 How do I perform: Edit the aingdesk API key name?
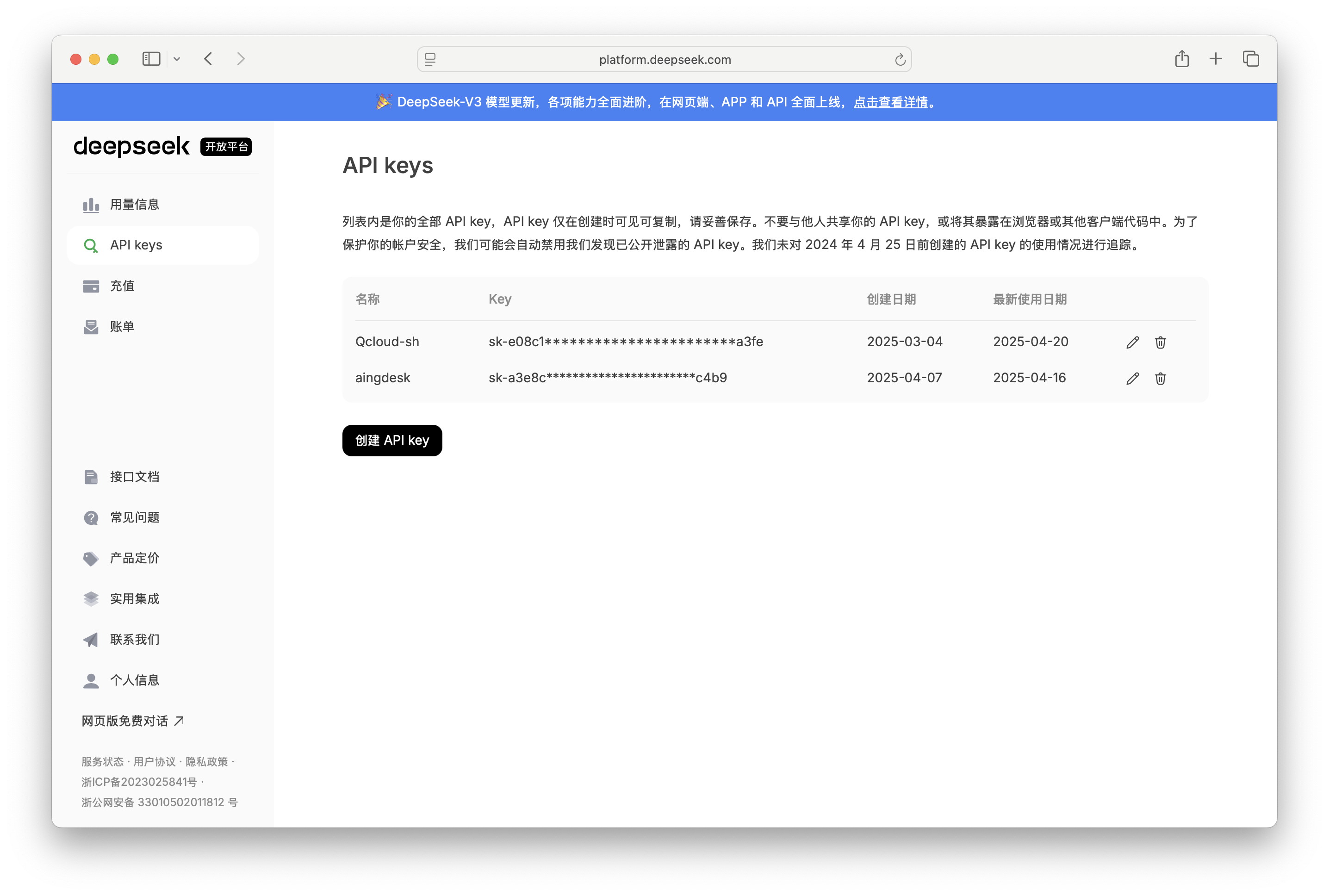click(1132, 378)
